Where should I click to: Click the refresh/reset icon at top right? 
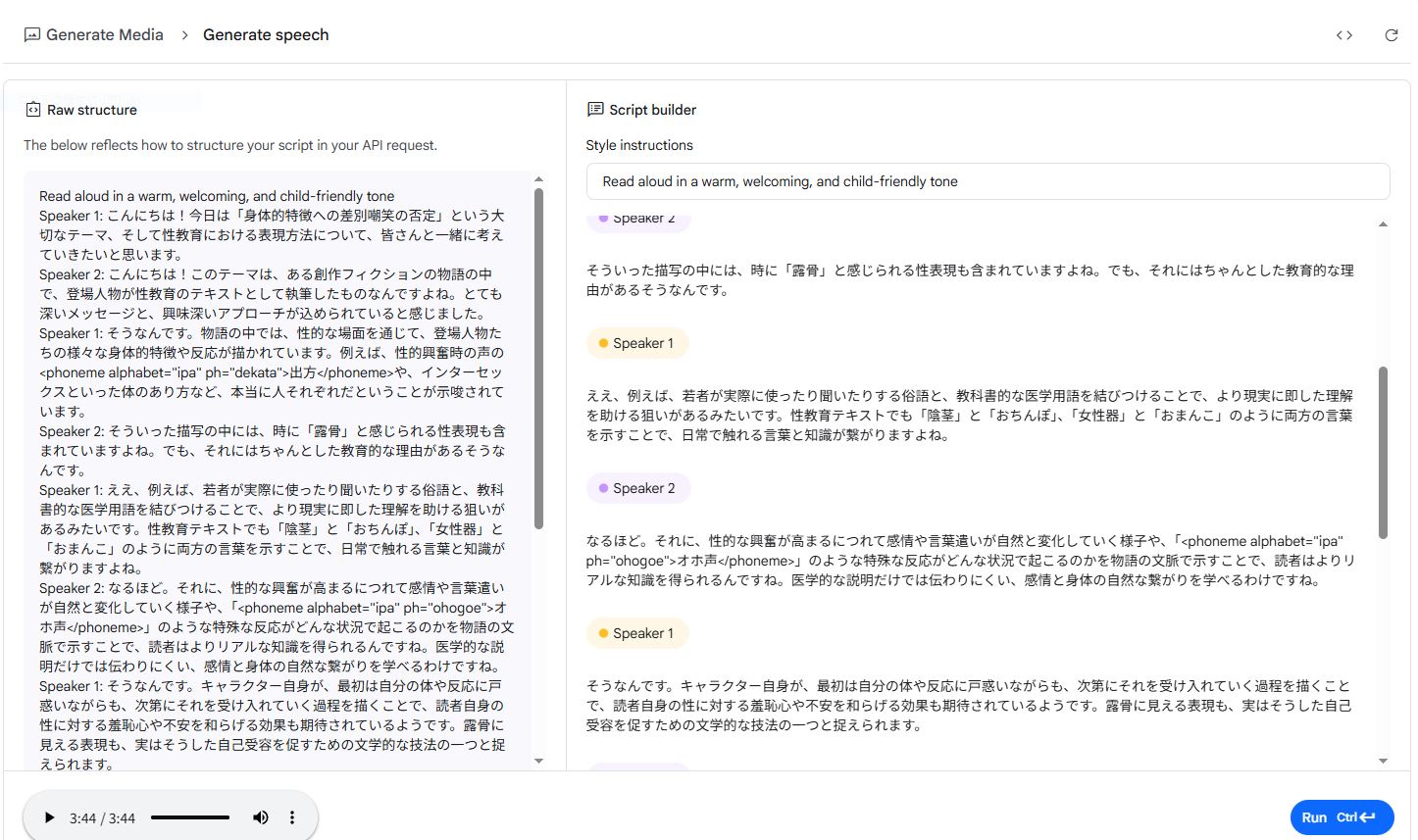coord(1391,35)
